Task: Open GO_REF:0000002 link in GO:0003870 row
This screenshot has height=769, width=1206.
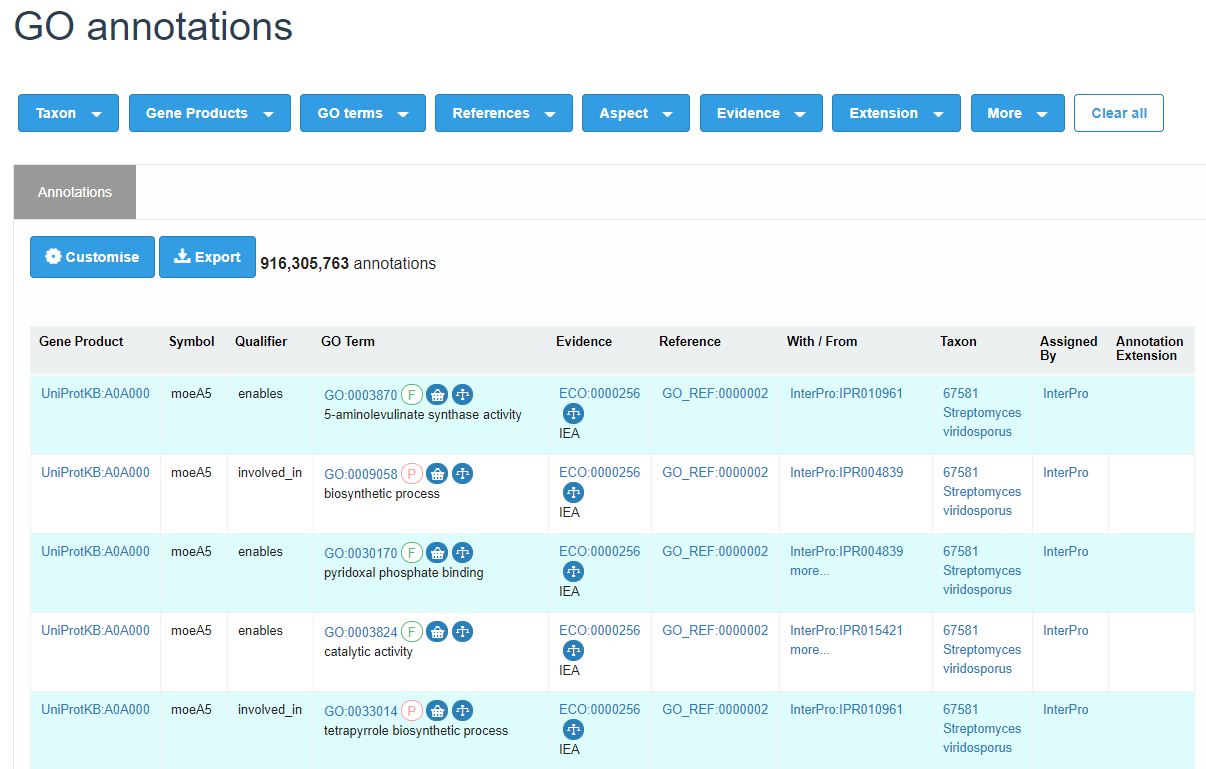Action: tap(715, 393)
